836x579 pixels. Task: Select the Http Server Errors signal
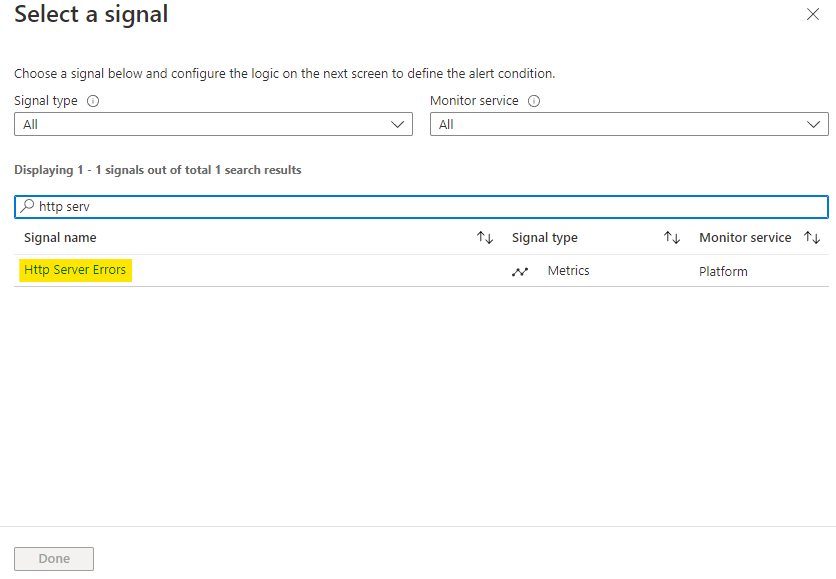(x=75, y=270)
